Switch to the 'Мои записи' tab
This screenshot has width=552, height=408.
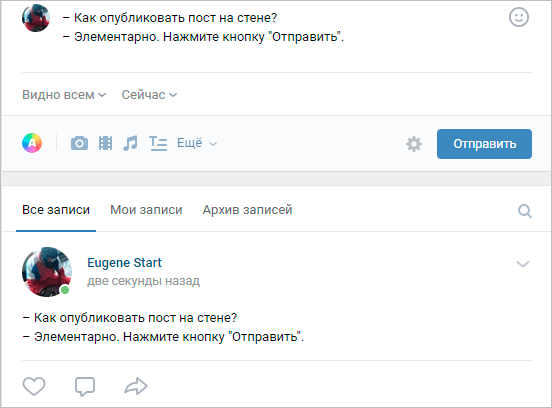click(146, 210)
